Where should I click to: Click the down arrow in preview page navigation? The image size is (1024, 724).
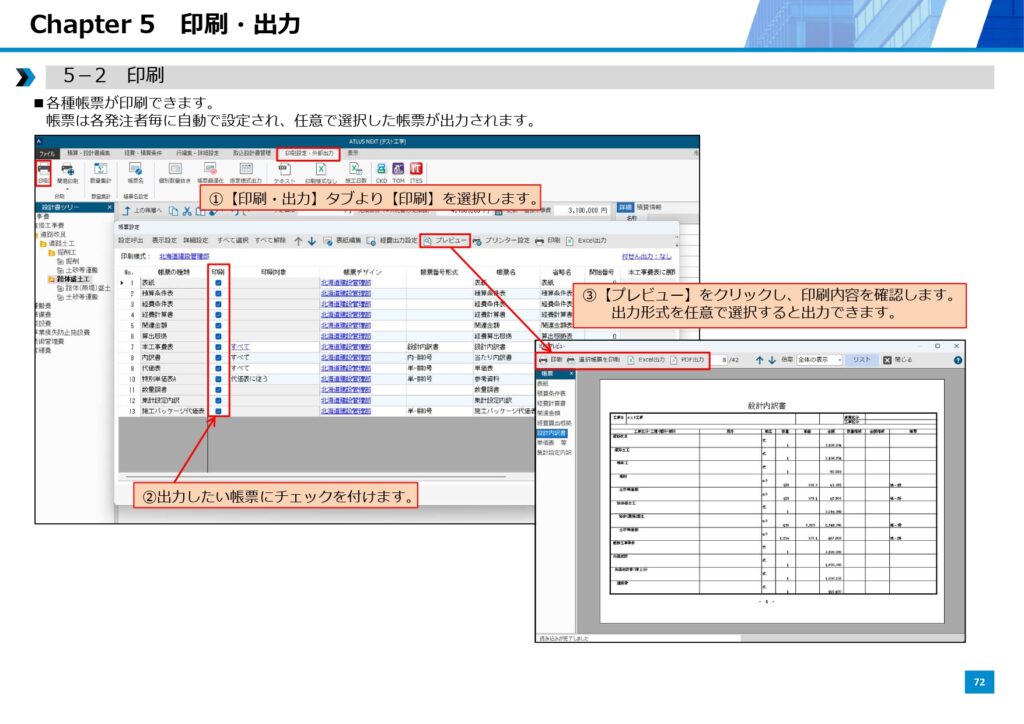click(x=771, y=359)
